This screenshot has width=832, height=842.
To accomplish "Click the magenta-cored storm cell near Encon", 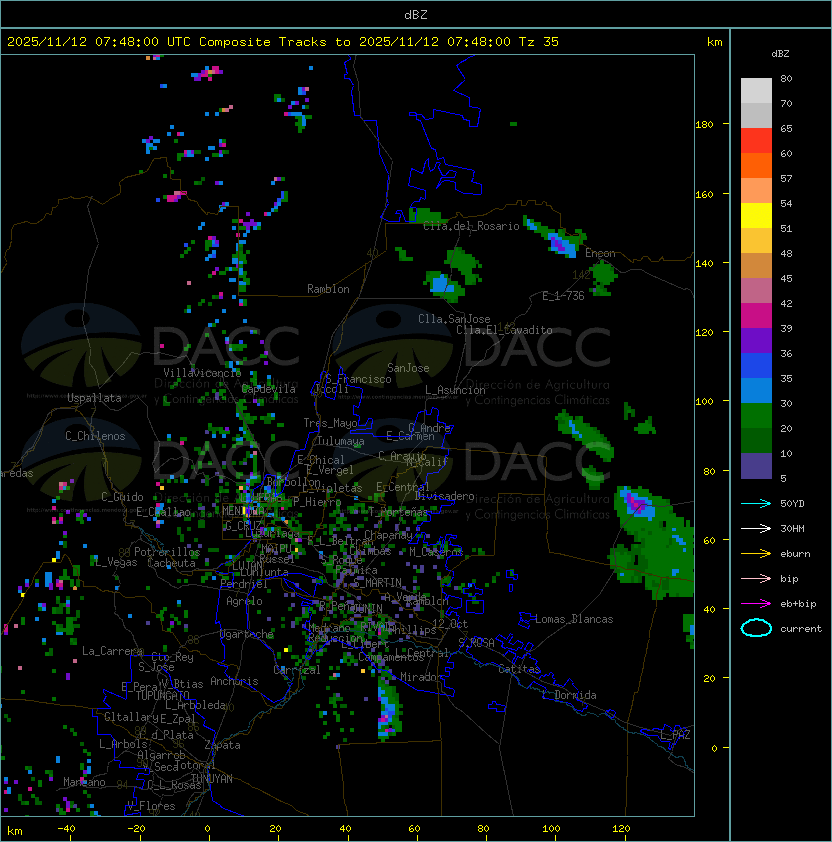I will coord(559,242).
